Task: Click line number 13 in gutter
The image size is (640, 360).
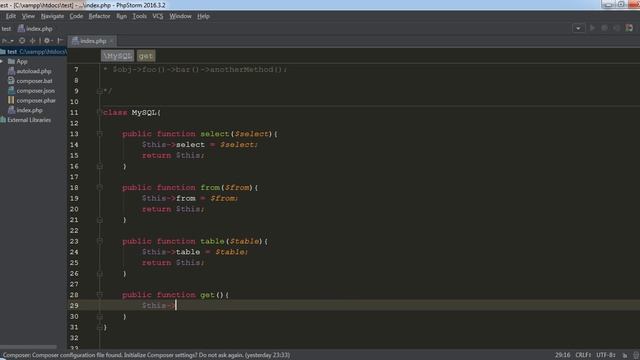Action: pos(74,134)
